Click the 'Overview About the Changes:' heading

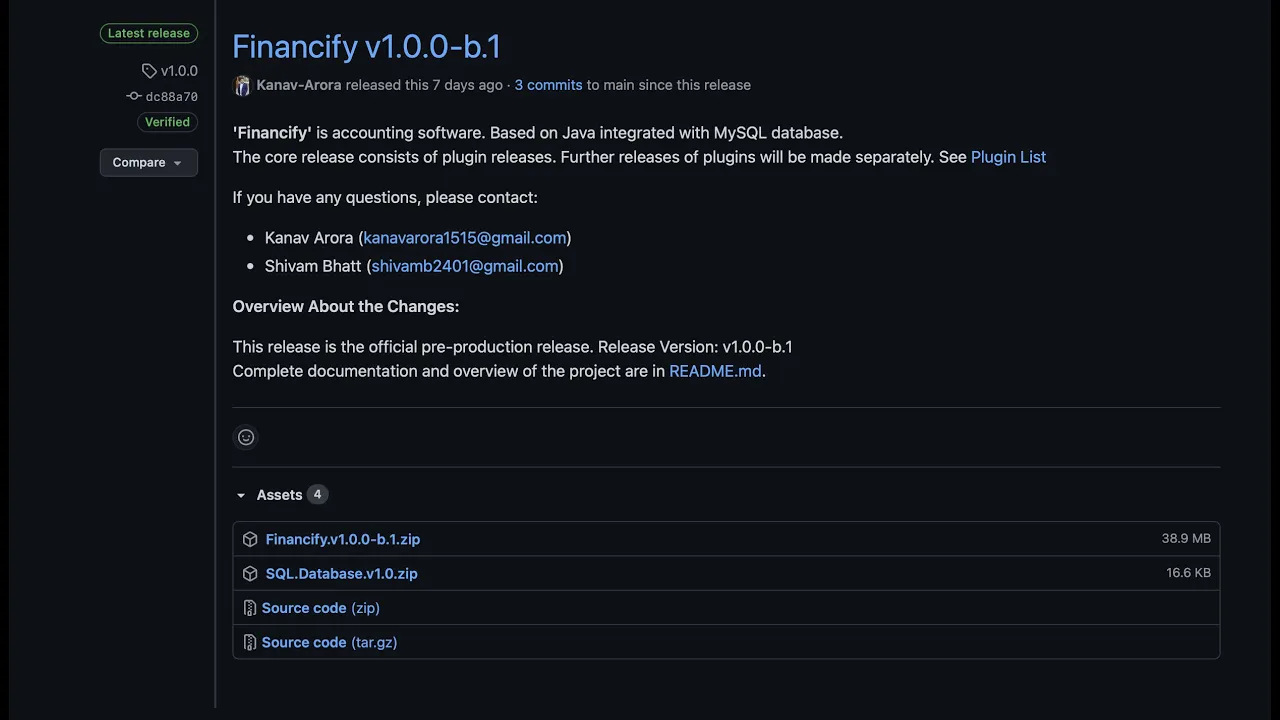[346, 306]
